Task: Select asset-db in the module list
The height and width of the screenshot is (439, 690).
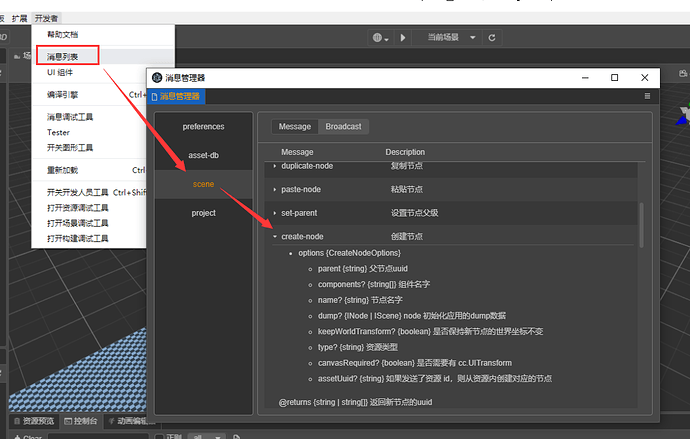Action: pyautogui.click(x=203, y=155)
